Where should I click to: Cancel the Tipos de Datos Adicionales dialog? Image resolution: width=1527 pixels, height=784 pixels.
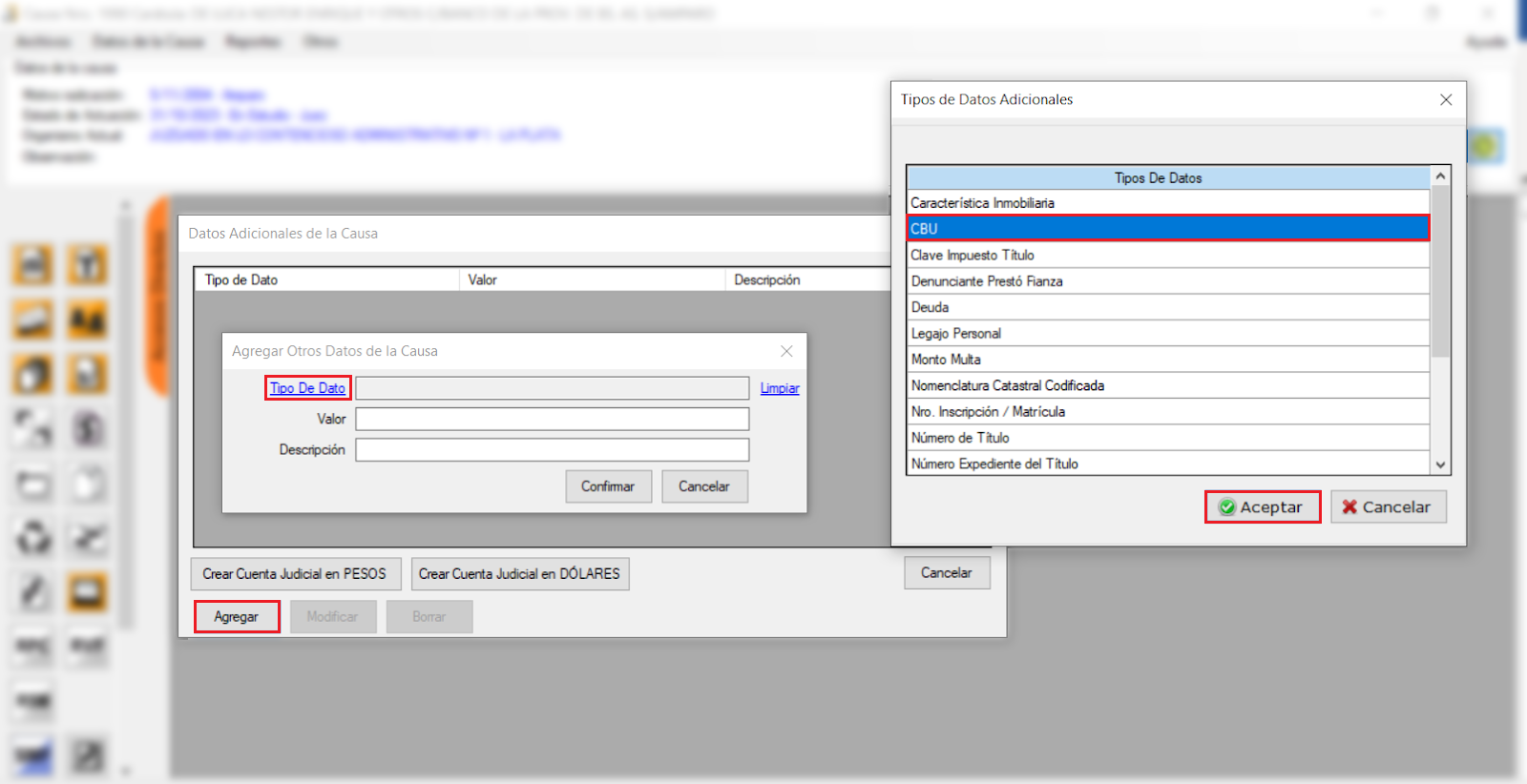pos(1388,507)
